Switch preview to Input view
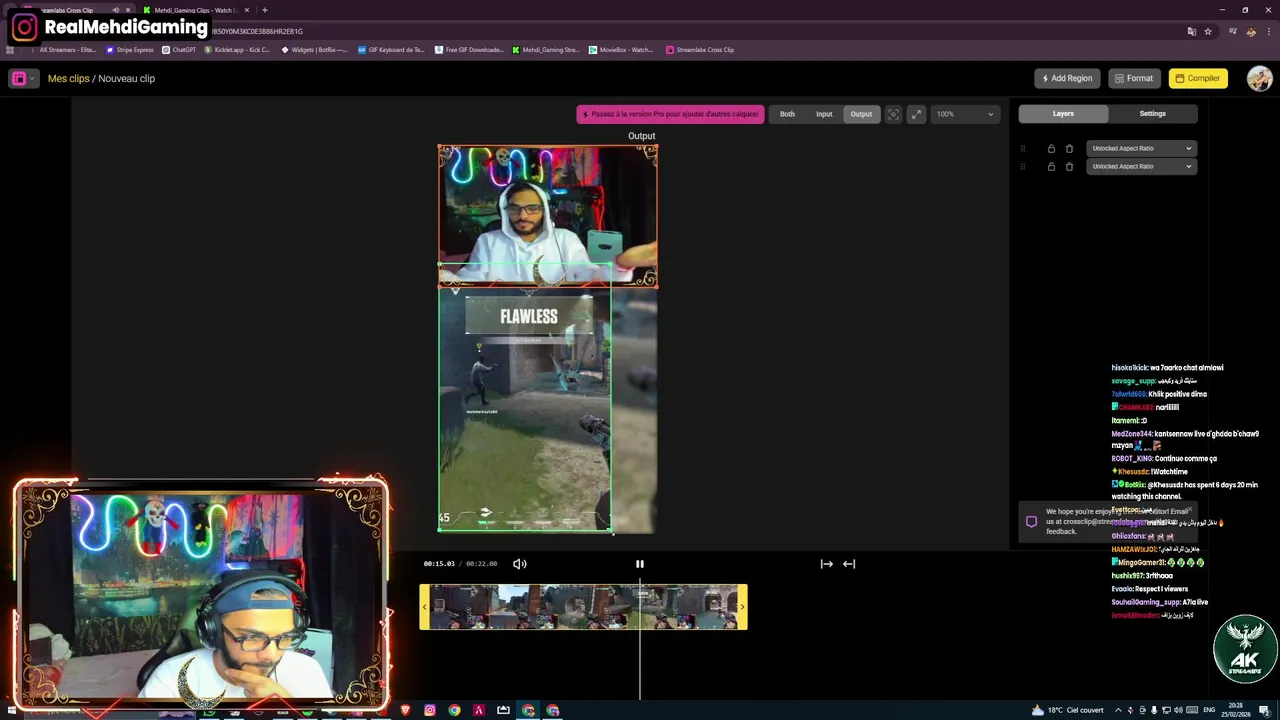This screenshot has height=720, width=1280. coord(824,114)
